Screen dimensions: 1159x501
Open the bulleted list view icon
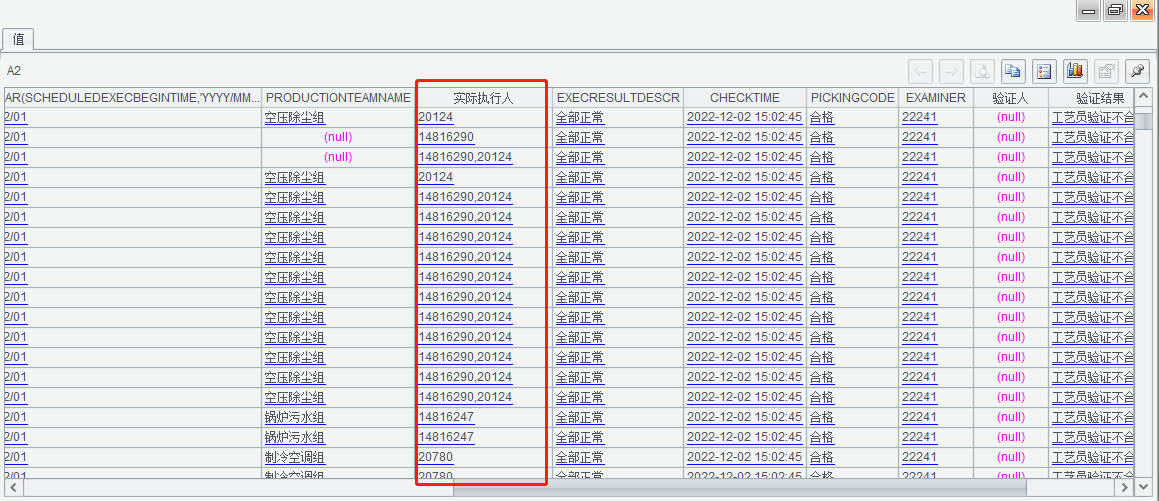pyautogui.click(x=1044, y=71)
